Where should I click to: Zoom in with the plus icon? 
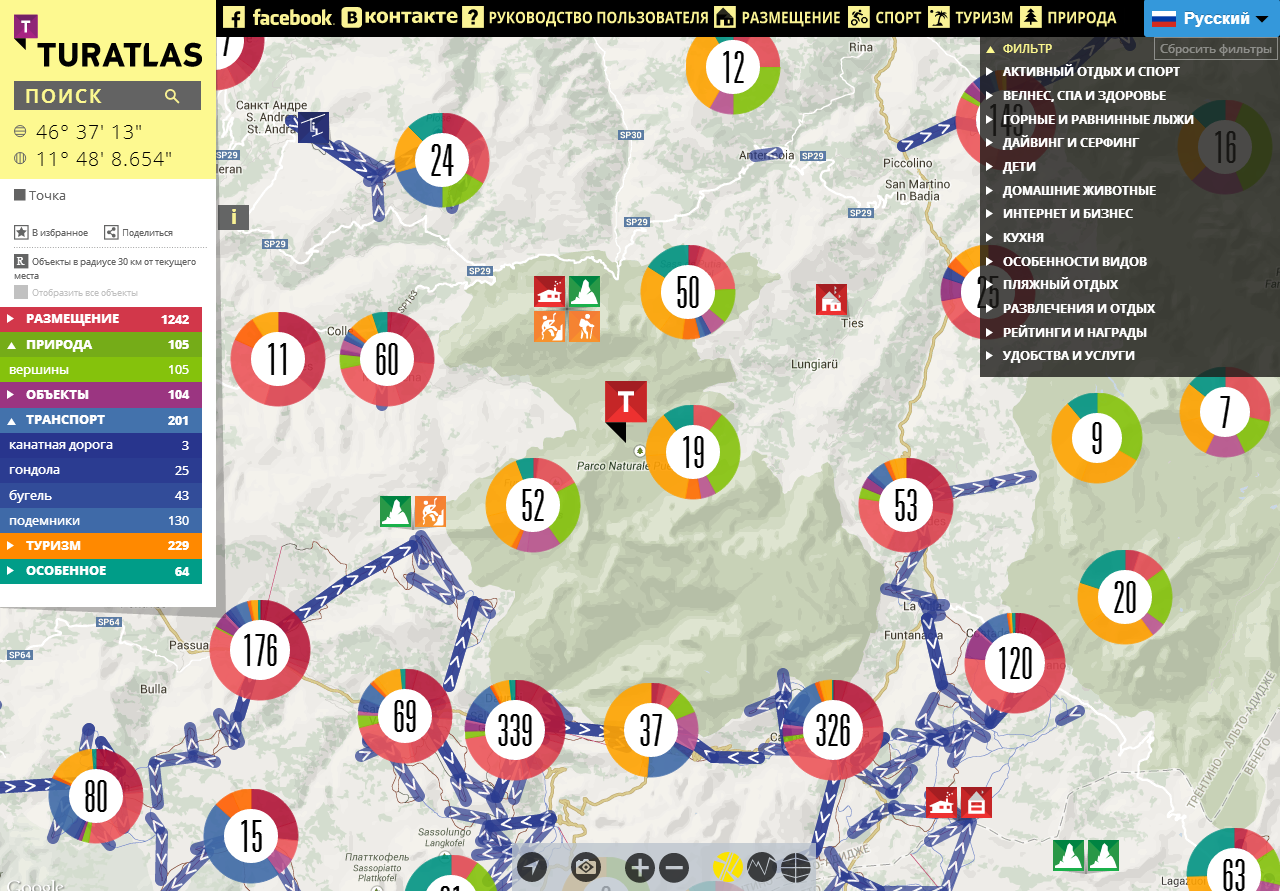click(x=640, y=867)
